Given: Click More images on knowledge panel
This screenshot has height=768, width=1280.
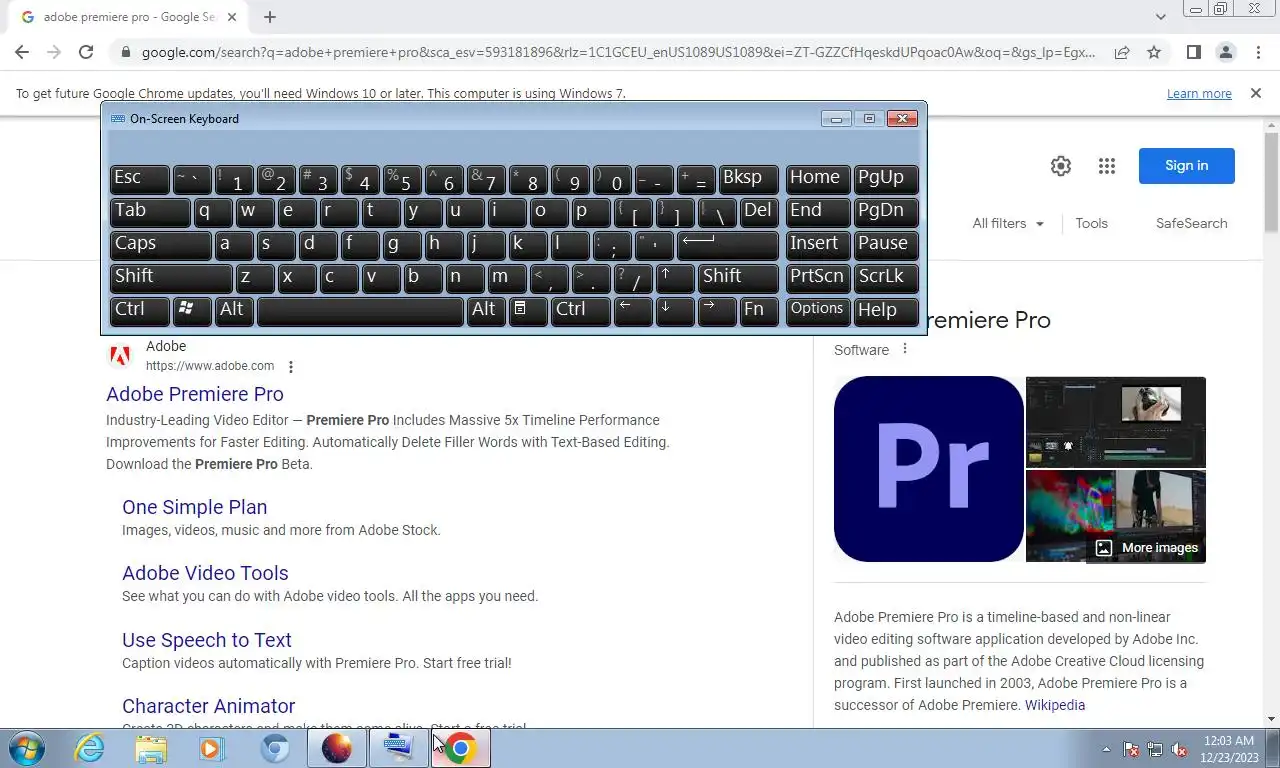Looking at the screenshot, I should (1146, 548).
